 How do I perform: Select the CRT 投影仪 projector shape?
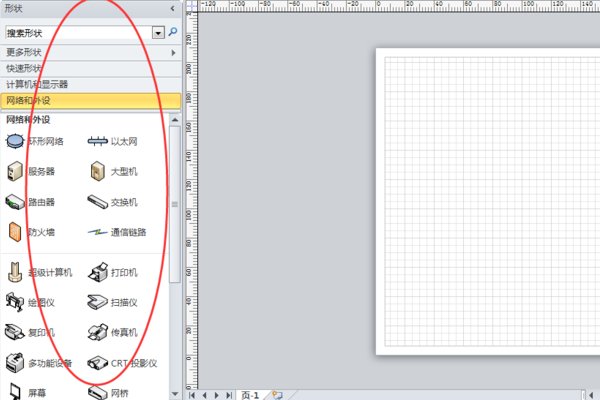pyautogui.click(x=122, y=363)
